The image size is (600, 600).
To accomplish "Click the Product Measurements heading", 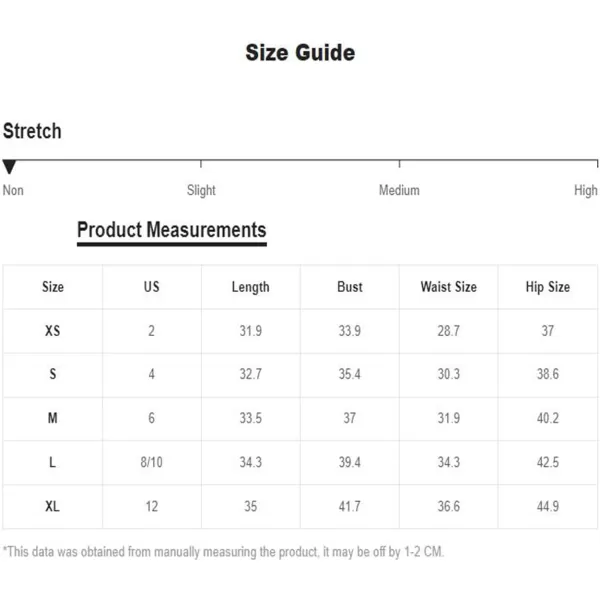I will (171, 231).
